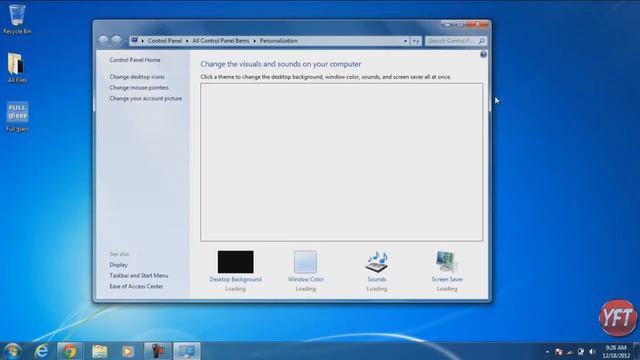640x360 pixels.
Task: Click the Forward navigation arrow
Action: [117, 40]
